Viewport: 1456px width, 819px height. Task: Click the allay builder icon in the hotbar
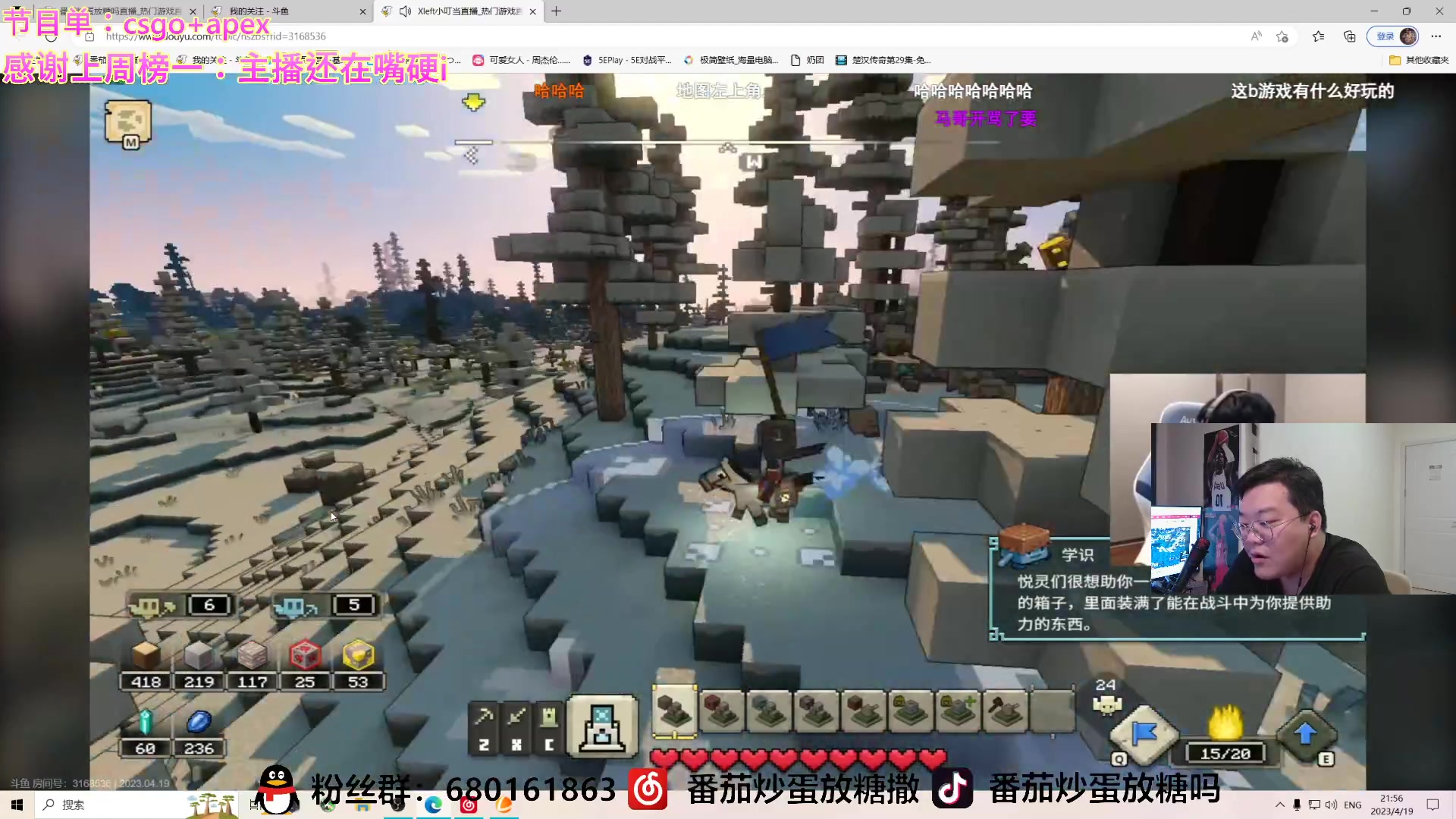click(602, 726)
